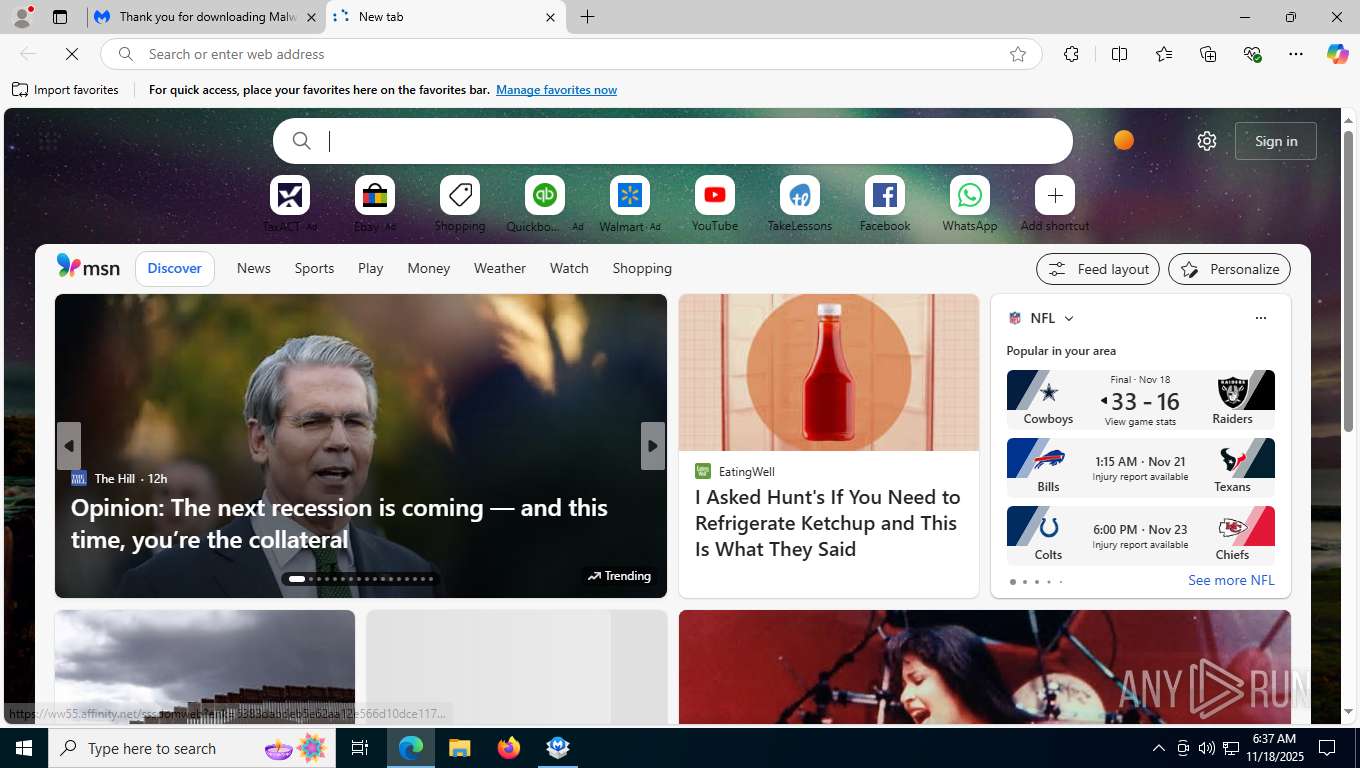
Task: Open a new browser tab
Action: [587, 17]
